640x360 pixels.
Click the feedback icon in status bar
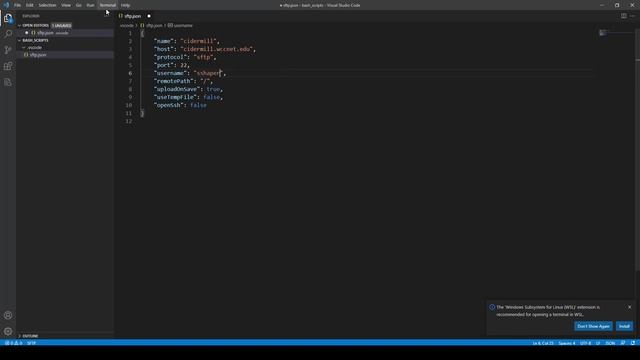(x=622, y=343)
